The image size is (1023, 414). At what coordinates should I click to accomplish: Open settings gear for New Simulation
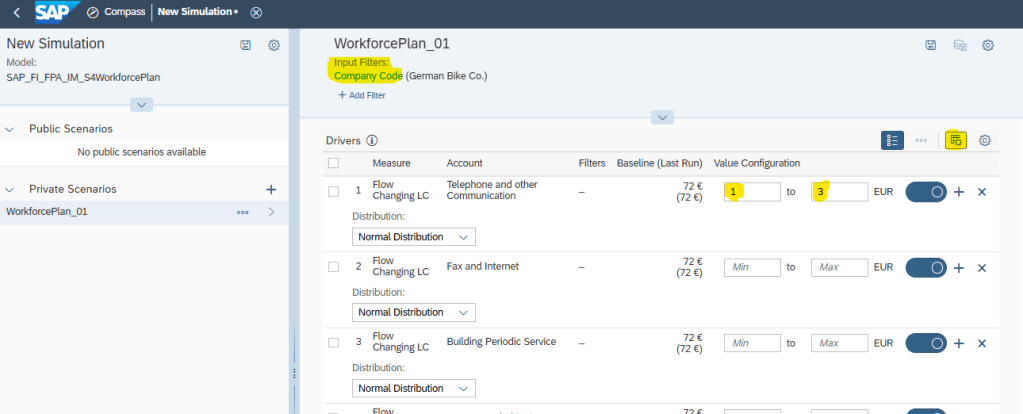273,45
